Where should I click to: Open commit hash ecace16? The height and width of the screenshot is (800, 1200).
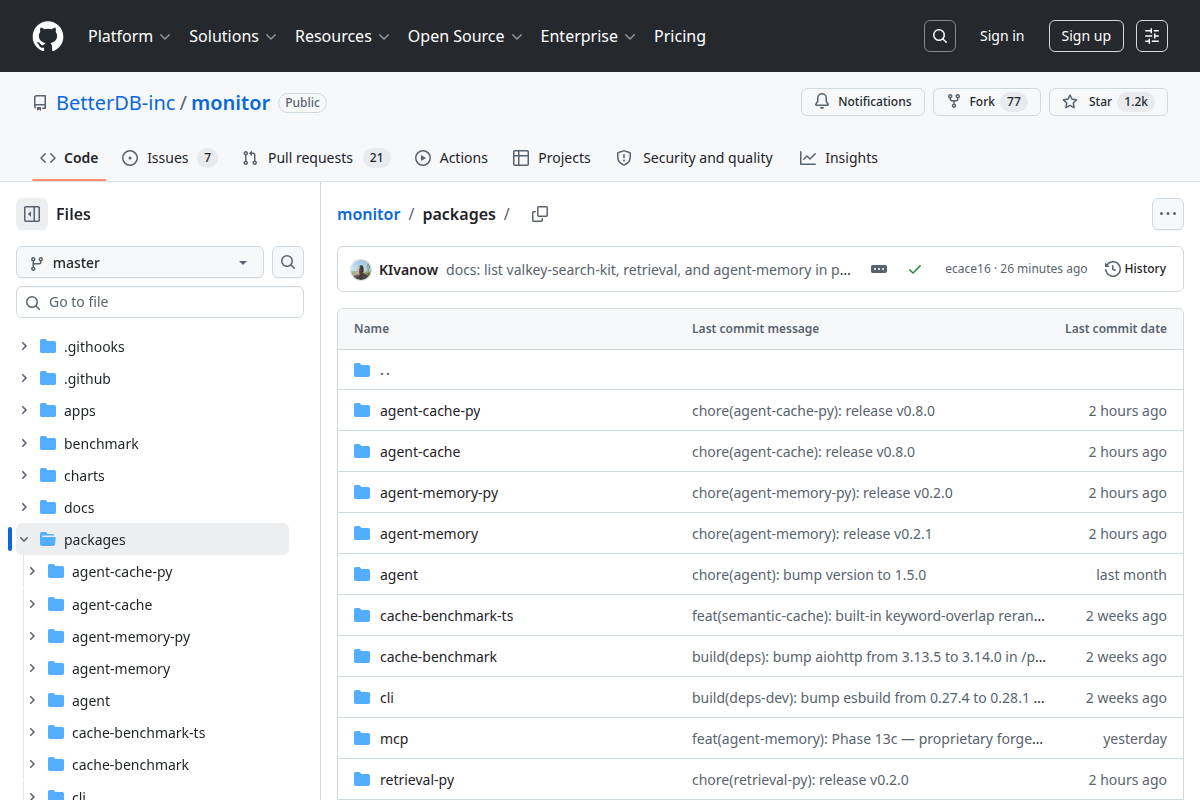tap(967, 269)
